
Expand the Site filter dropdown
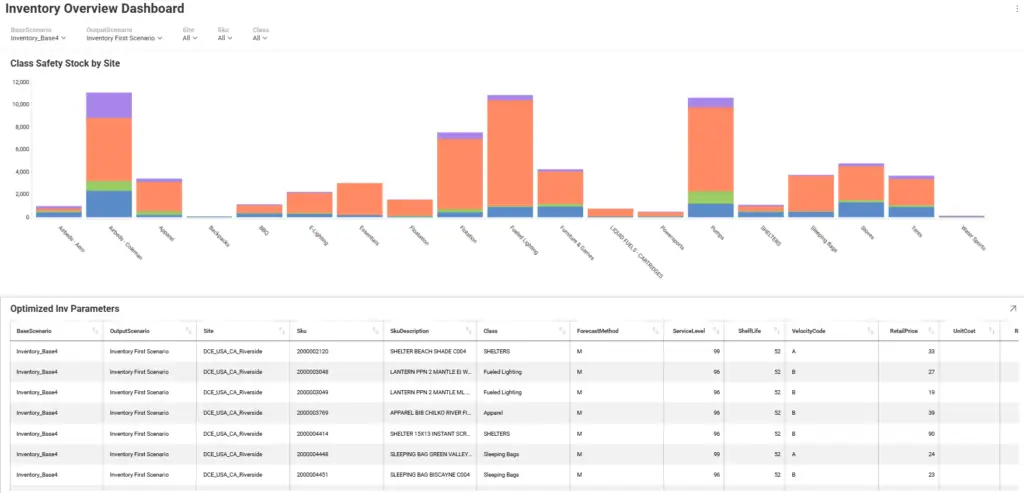pyautogui.click(x=190, y=38)
